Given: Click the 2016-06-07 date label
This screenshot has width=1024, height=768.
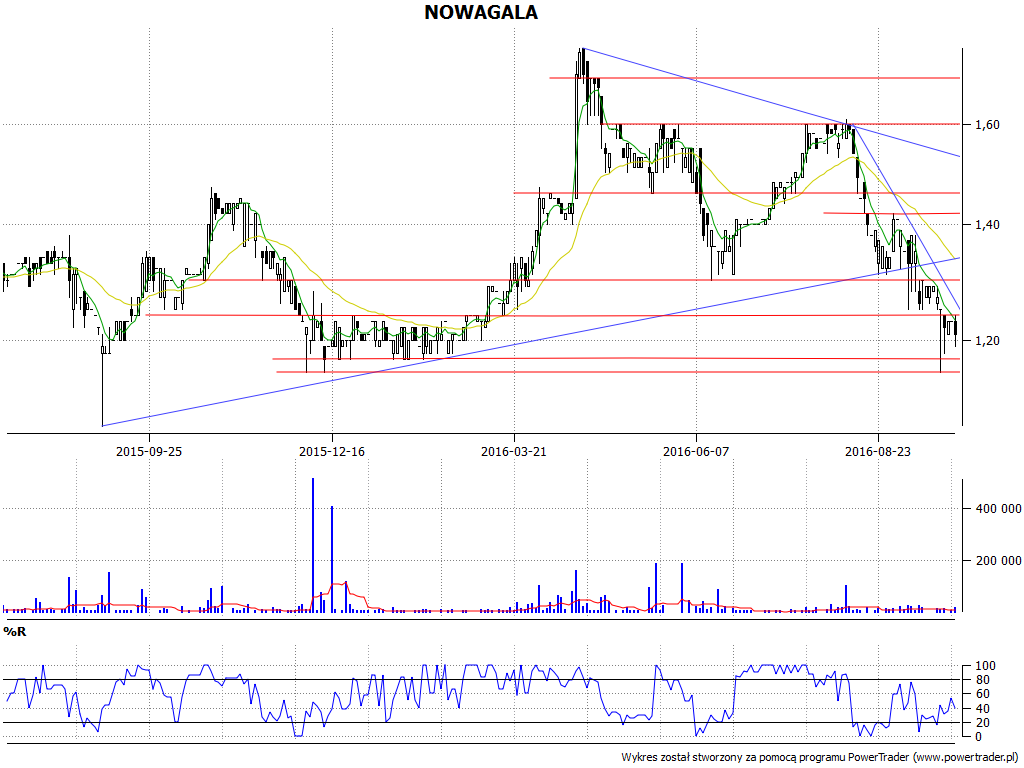Looking at the screenshot, I should [696, 451].
